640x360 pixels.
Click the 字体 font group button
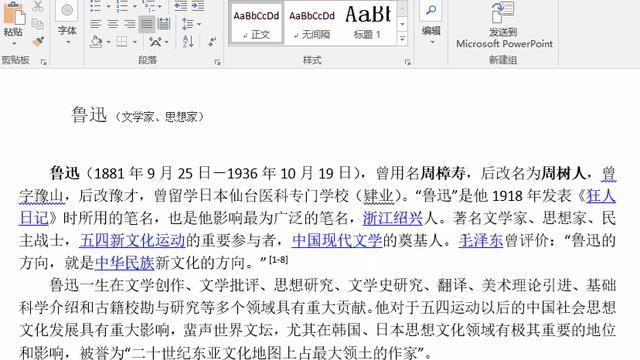coord(67,18)
